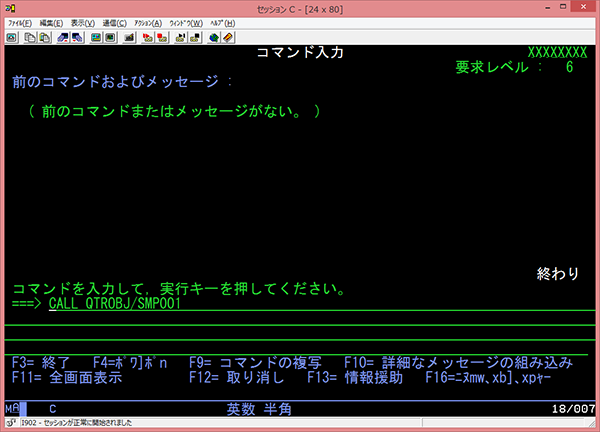Open the 通信(C) menu
This screenshot has height=432, width=600.
(114, 22)
